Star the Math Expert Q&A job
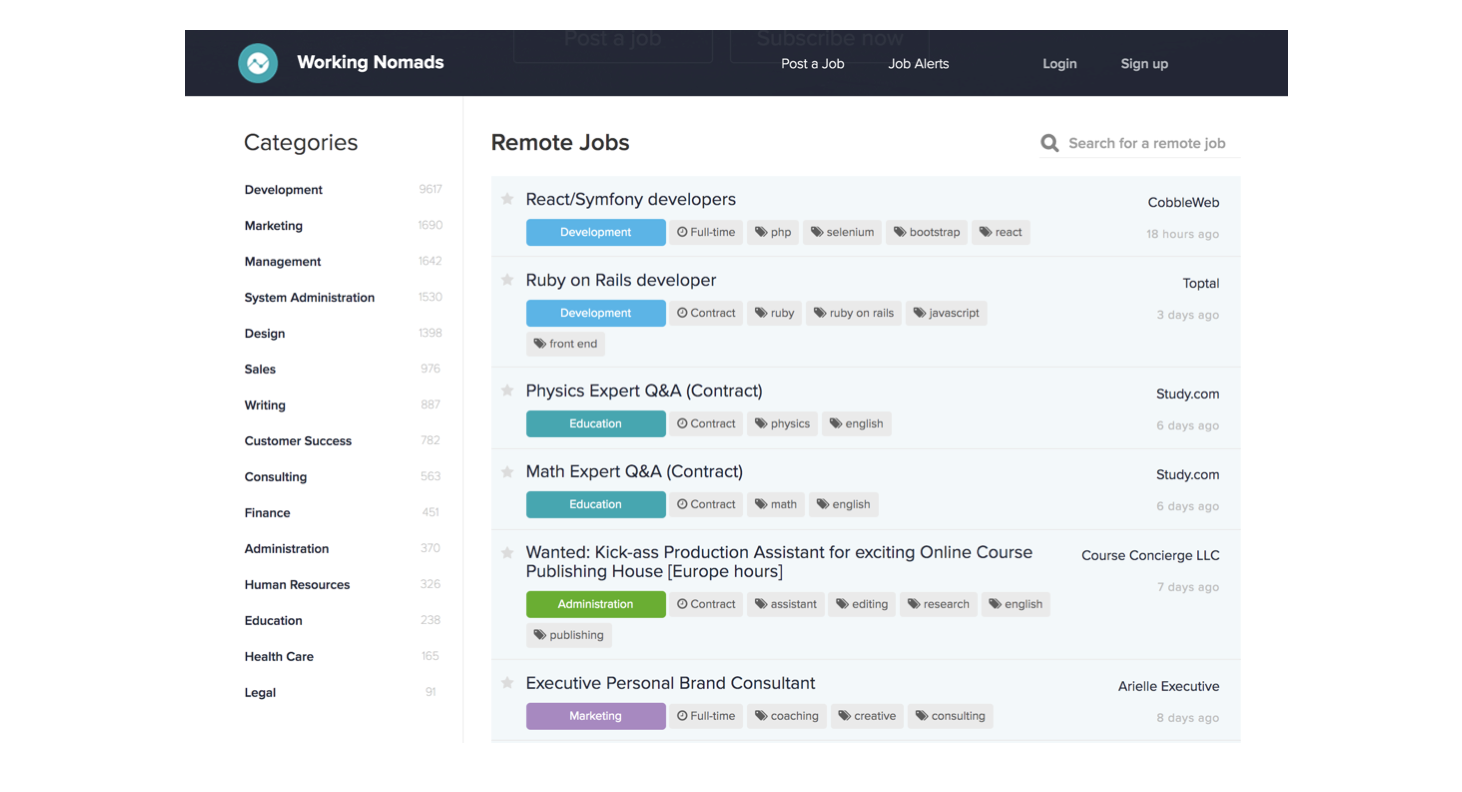This screenshot has height=792, width=1462. coord(507,472)
